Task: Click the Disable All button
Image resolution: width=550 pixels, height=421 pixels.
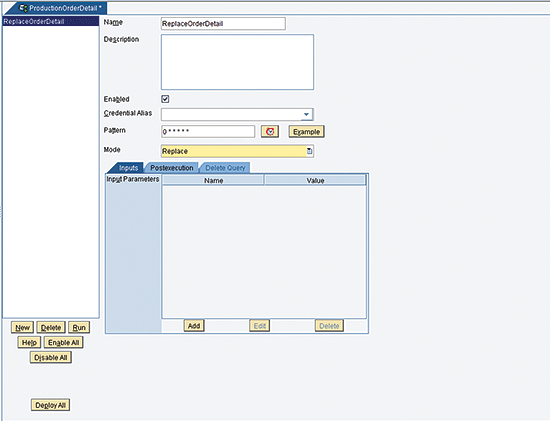Action: (51, 358)
